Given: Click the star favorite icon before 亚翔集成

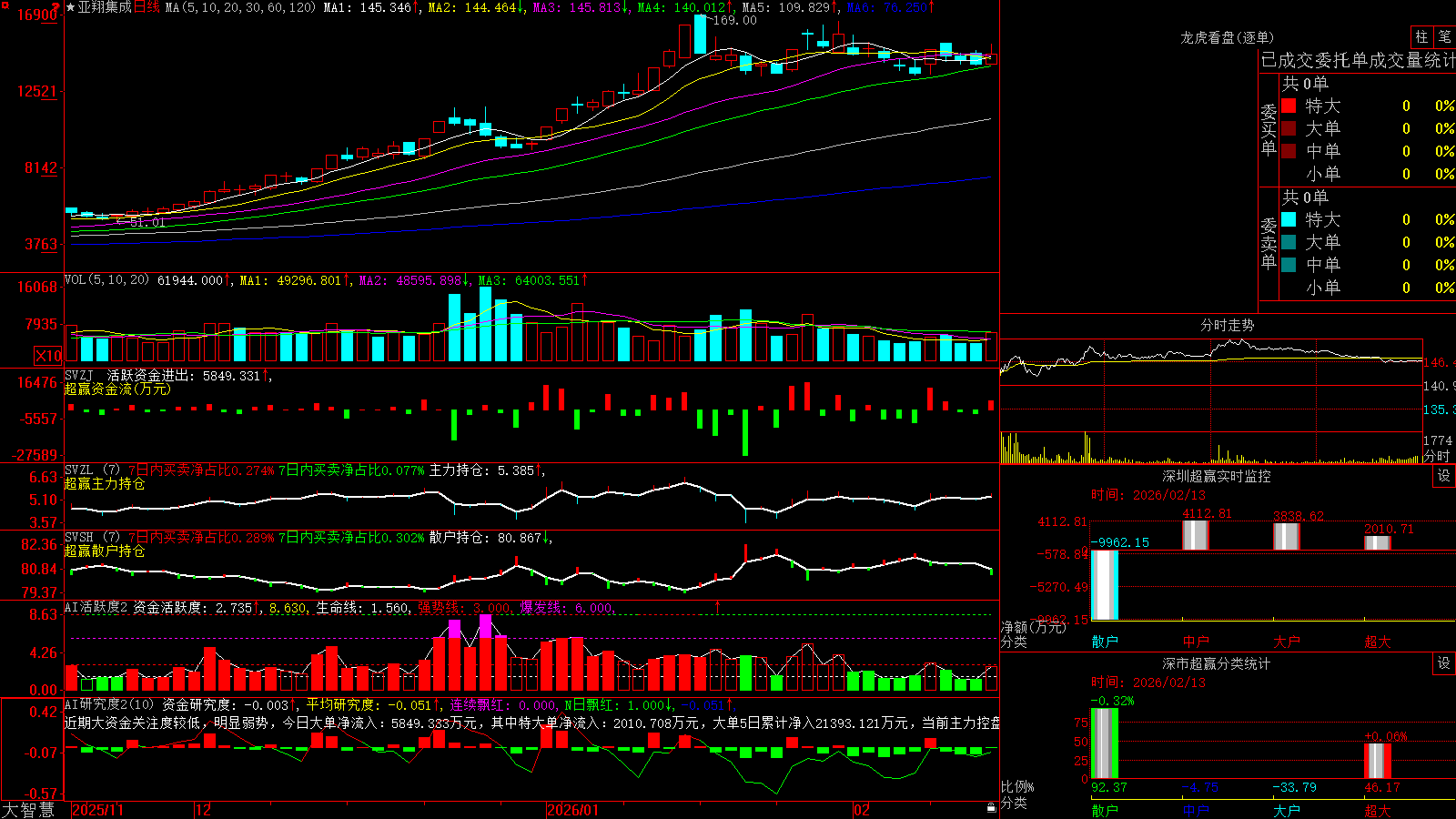Looking at the screenshot, I should (70, 7).
